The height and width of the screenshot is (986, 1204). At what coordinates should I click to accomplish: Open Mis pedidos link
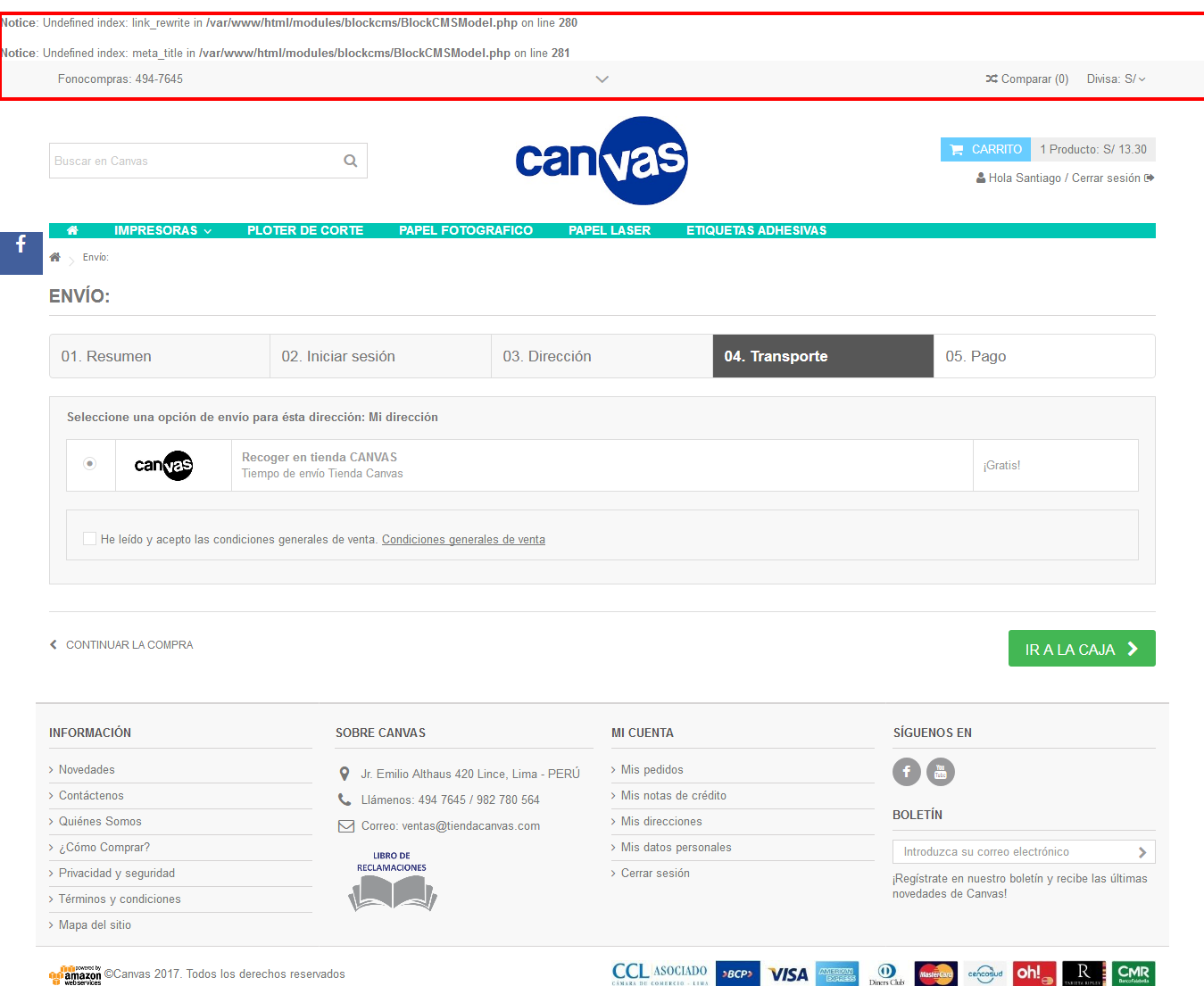[x=652, y=770]
